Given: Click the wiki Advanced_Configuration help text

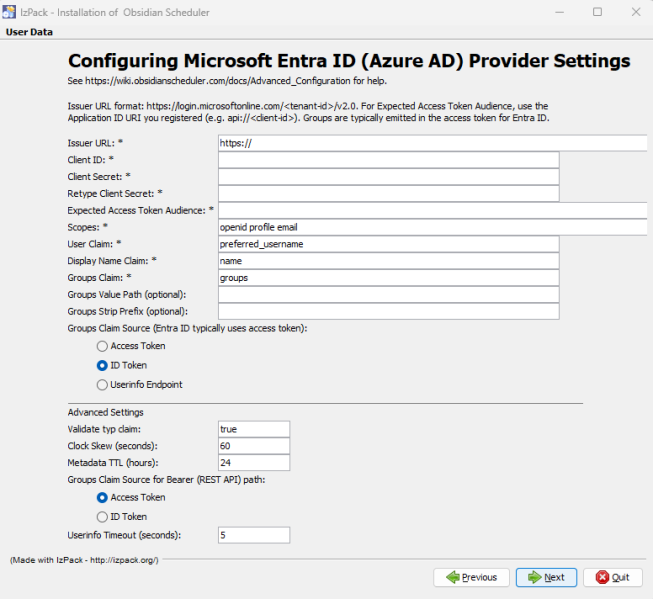Looking at the screenshot, I should (227, 81).
